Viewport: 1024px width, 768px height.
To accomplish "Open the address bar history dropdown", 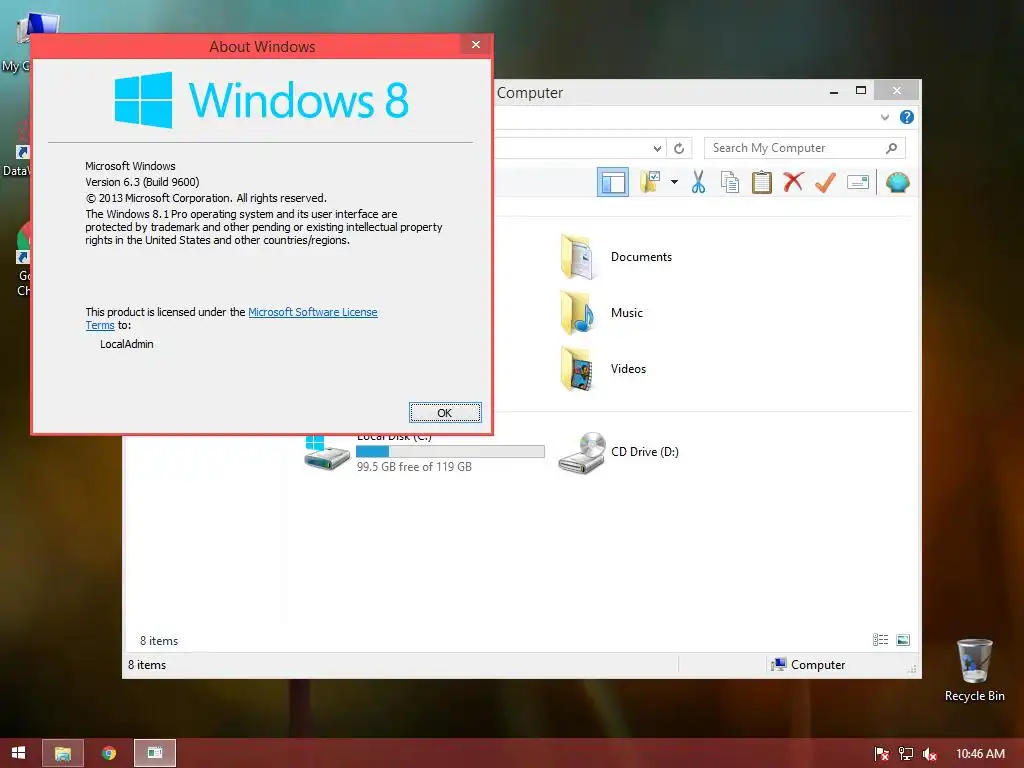I will 658,148.
